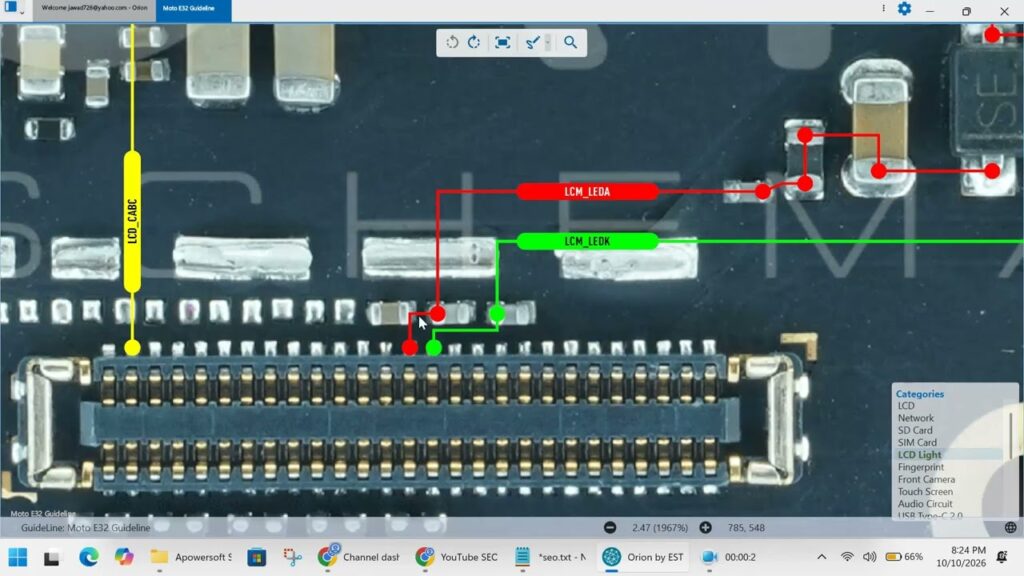Open Task View on the taskbar
The image size is (1024, 576).
click(52, 558)
